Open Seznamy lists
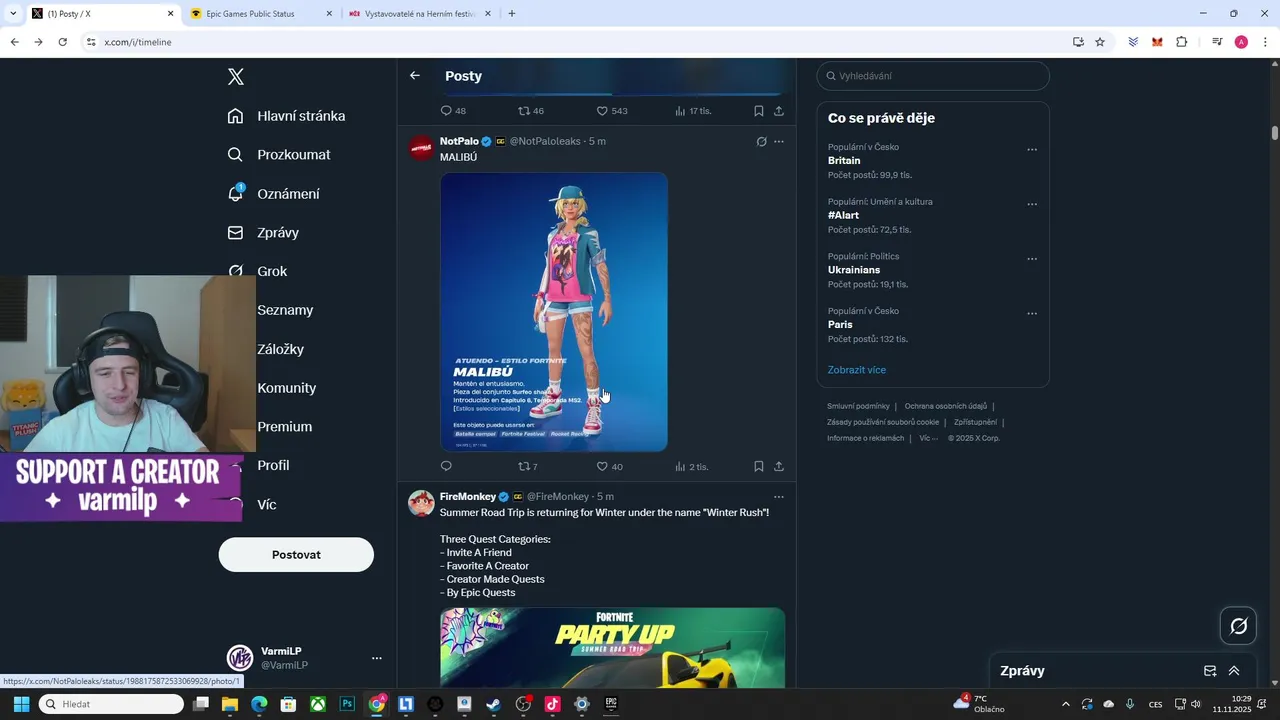Image resolution: width=1280 pixels, height=720 pixels. (x=285, y=310)
